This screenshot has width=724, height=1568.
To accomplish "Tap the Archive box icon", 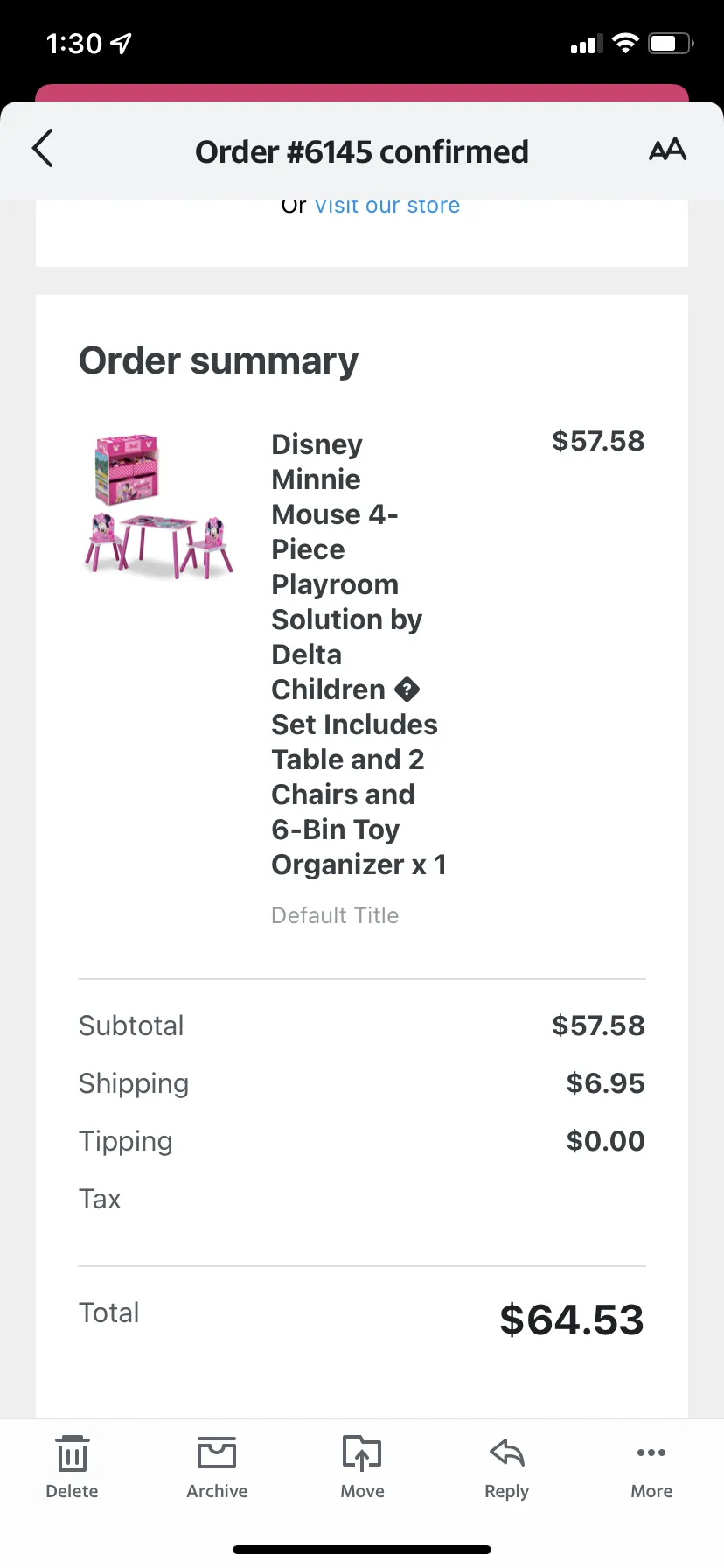I will tap(217, 1452).
